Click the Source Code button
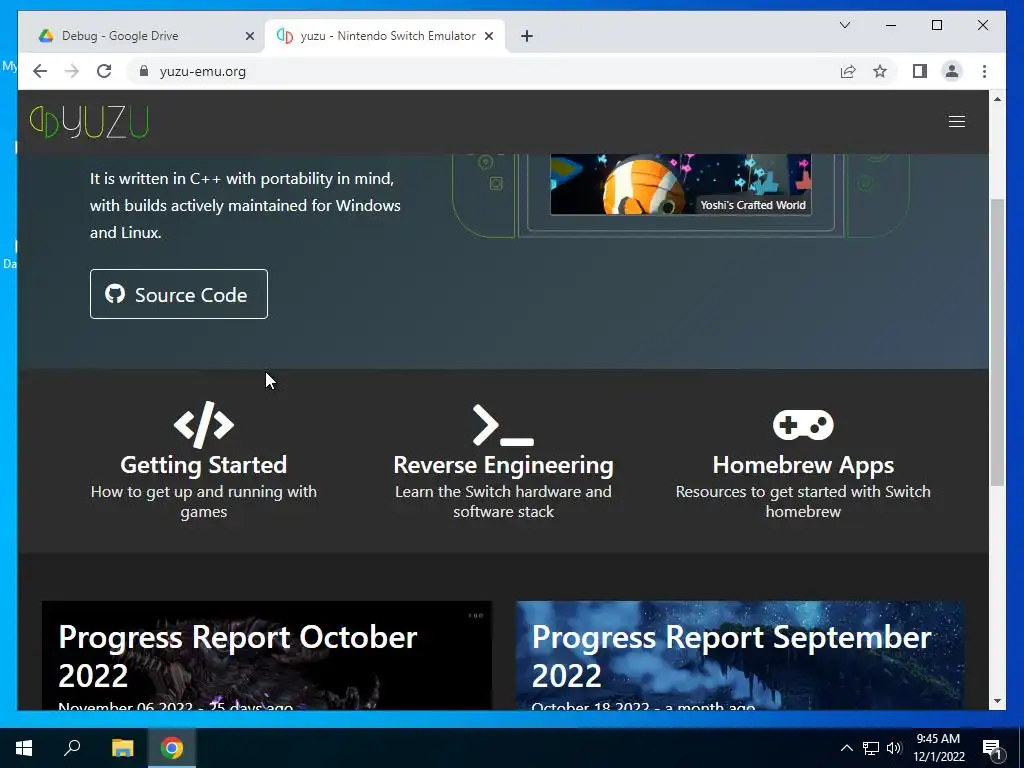 pyautogui.click(x=179, y=294)
